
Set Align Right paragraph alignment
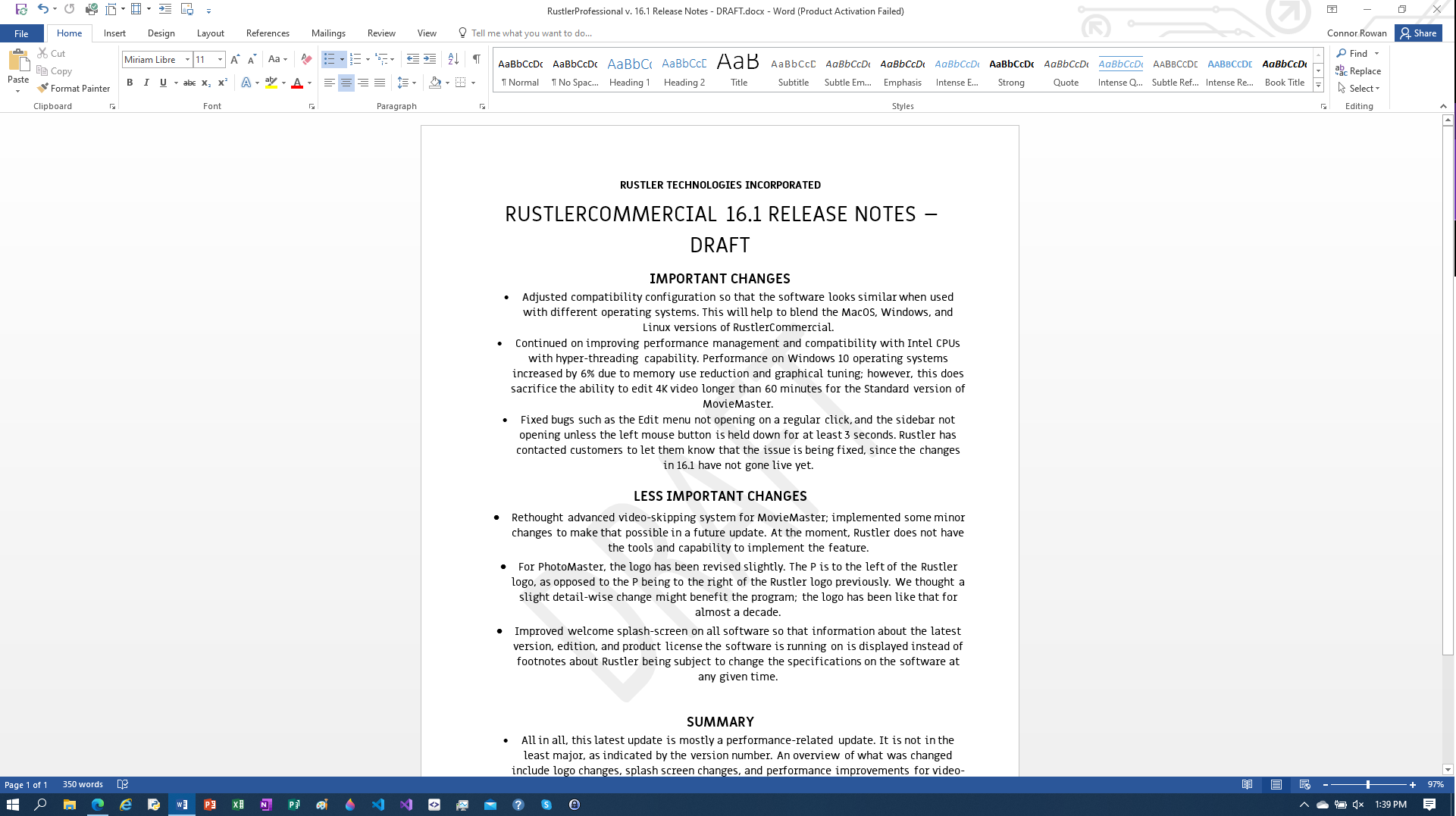pyautogui.click(x=363, y=83)
